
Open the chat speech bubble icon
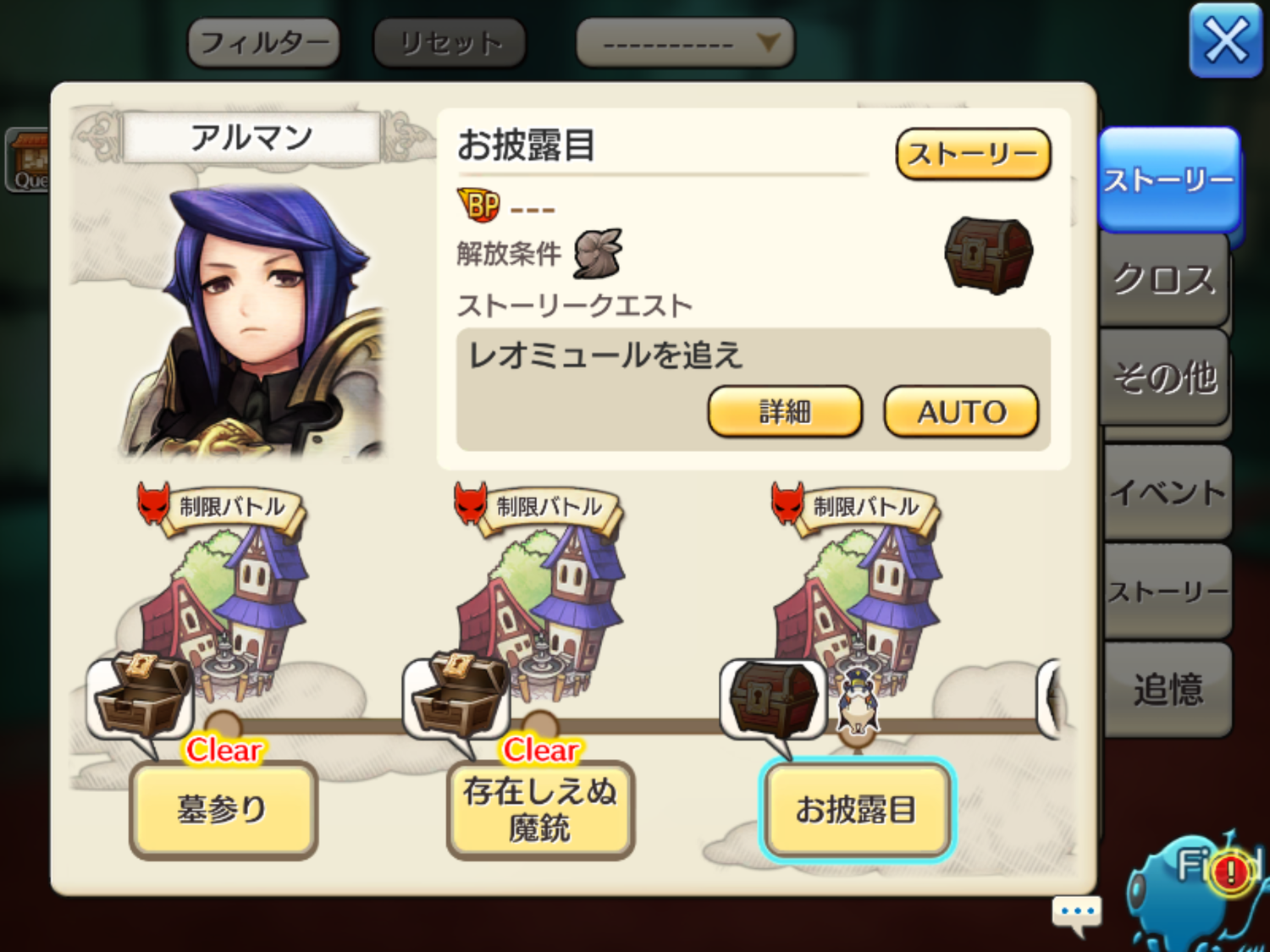click(x=1077, y=915)
